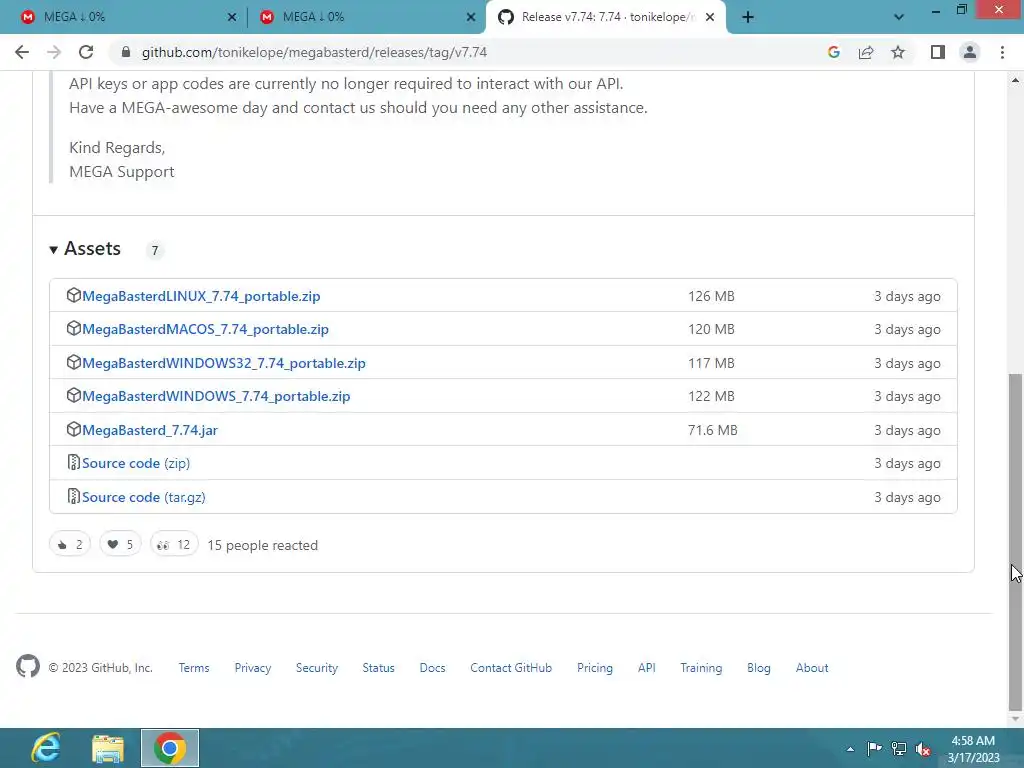The height and width of the screenshot is (768, 1024).
Task: Click package icon beside WINDOWS32 zip
Action: pyautogui.click(x=74, y=362)
